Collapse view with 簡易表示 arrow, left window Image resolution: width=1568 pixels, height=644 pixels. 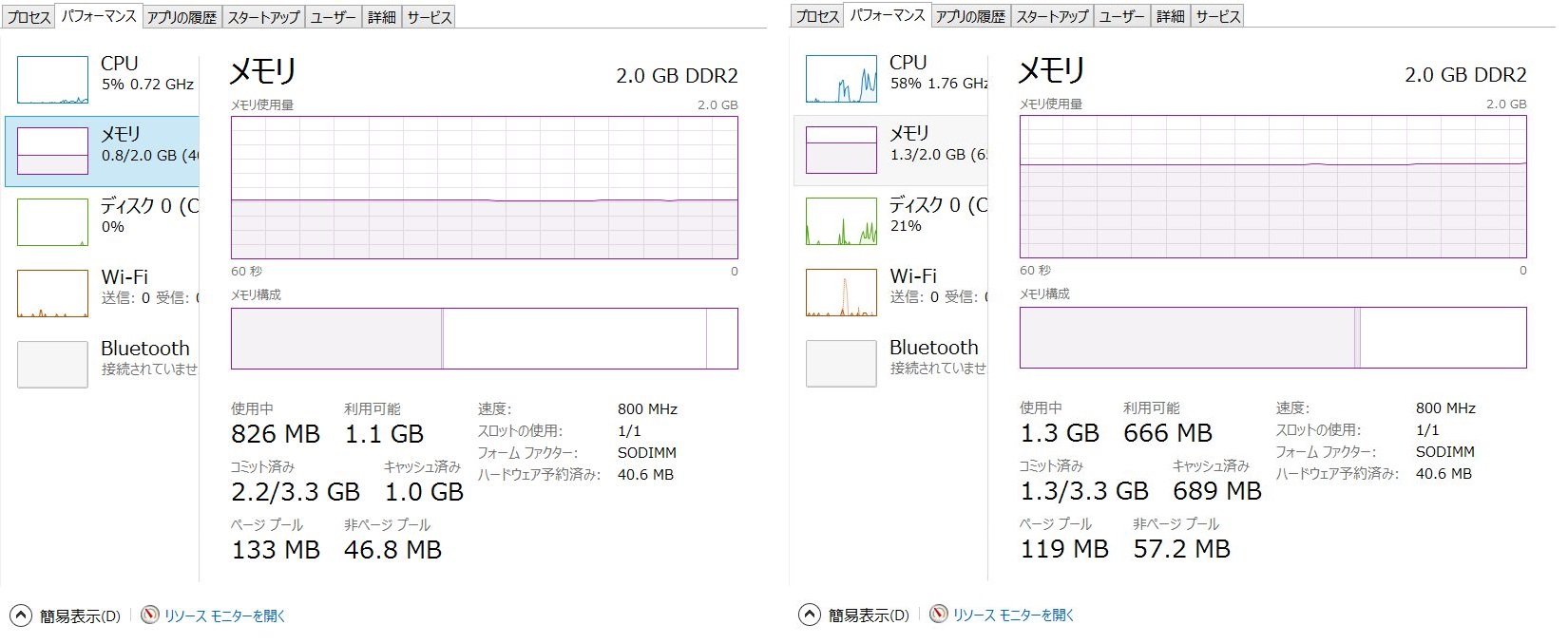pyautogui.click(x=20, y=616)
